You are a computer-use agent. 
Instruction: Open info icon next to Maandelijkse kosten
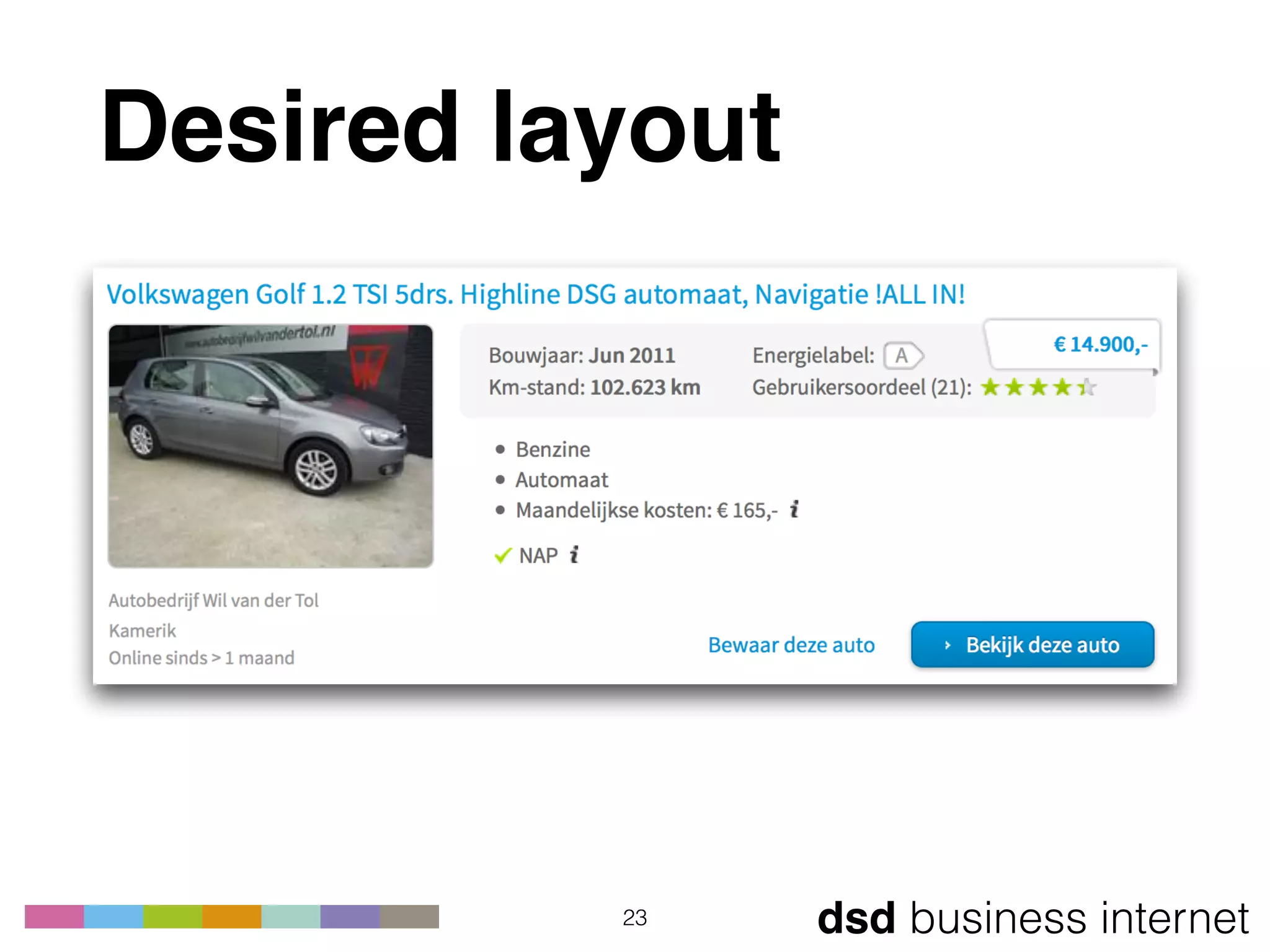tap(794, 509)
